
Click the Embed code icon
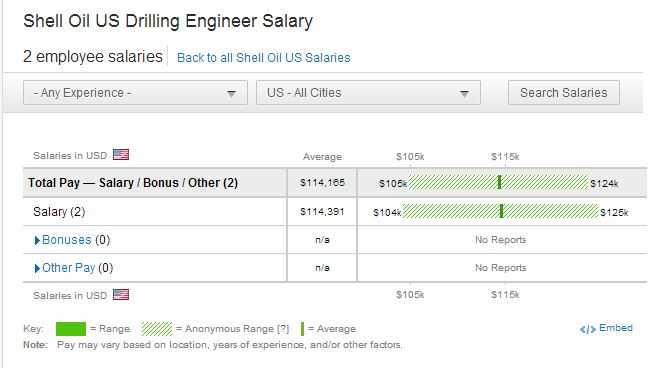pos(587,329)
